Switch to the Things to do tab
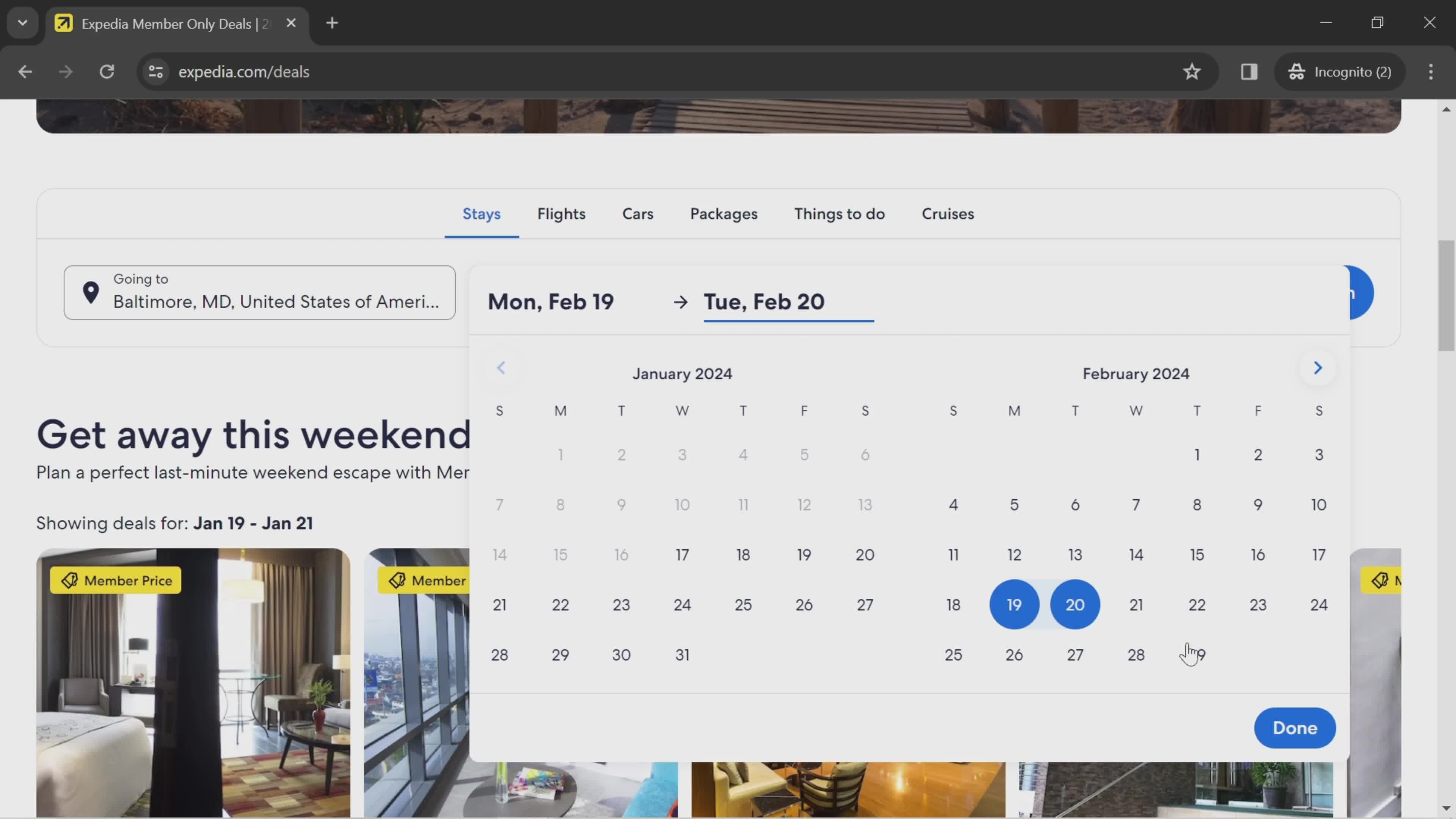The width and height of the screenshot is (1456, 819). (839, 213)
